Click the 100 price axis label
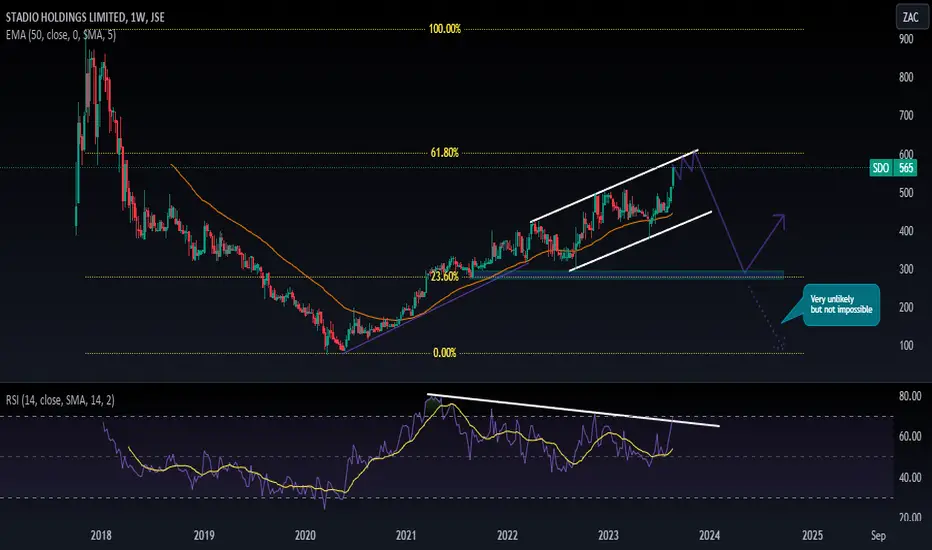The image size is (932, 550). [x=906, y=345]
